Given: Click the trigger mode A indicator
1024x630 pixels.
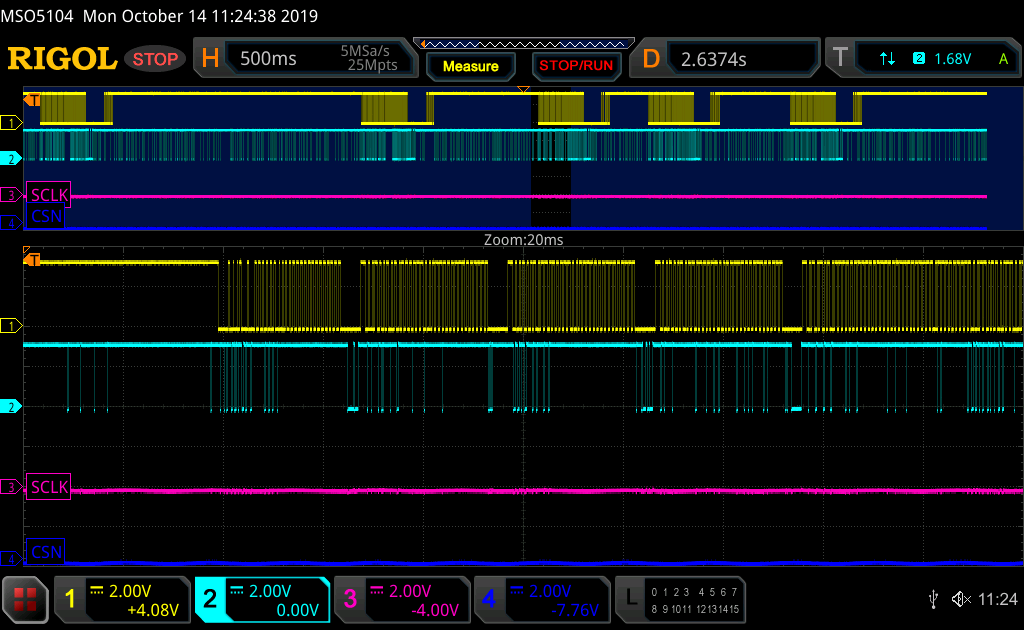Looking at the screenshot, I should 1003,59.
